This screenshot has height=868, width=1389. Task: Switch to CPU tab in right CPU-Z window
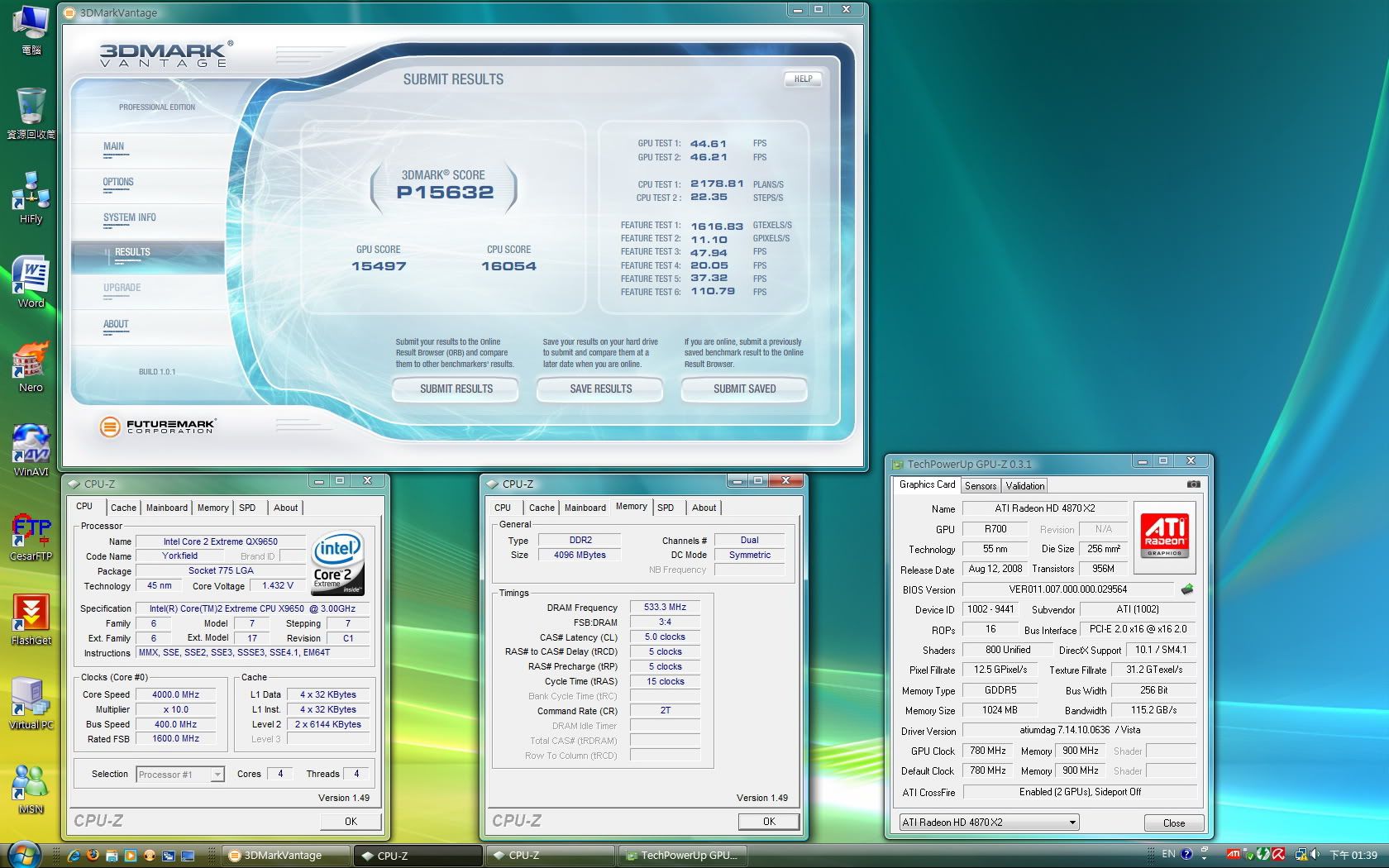point(503,508)
